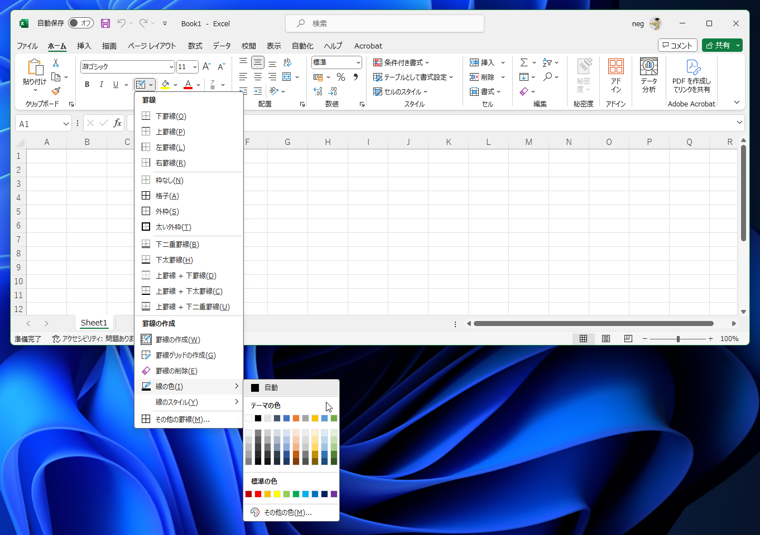Choose Erase Border (E) menu item
This screenshot has width=760, height=535.
tap(189, 371)
